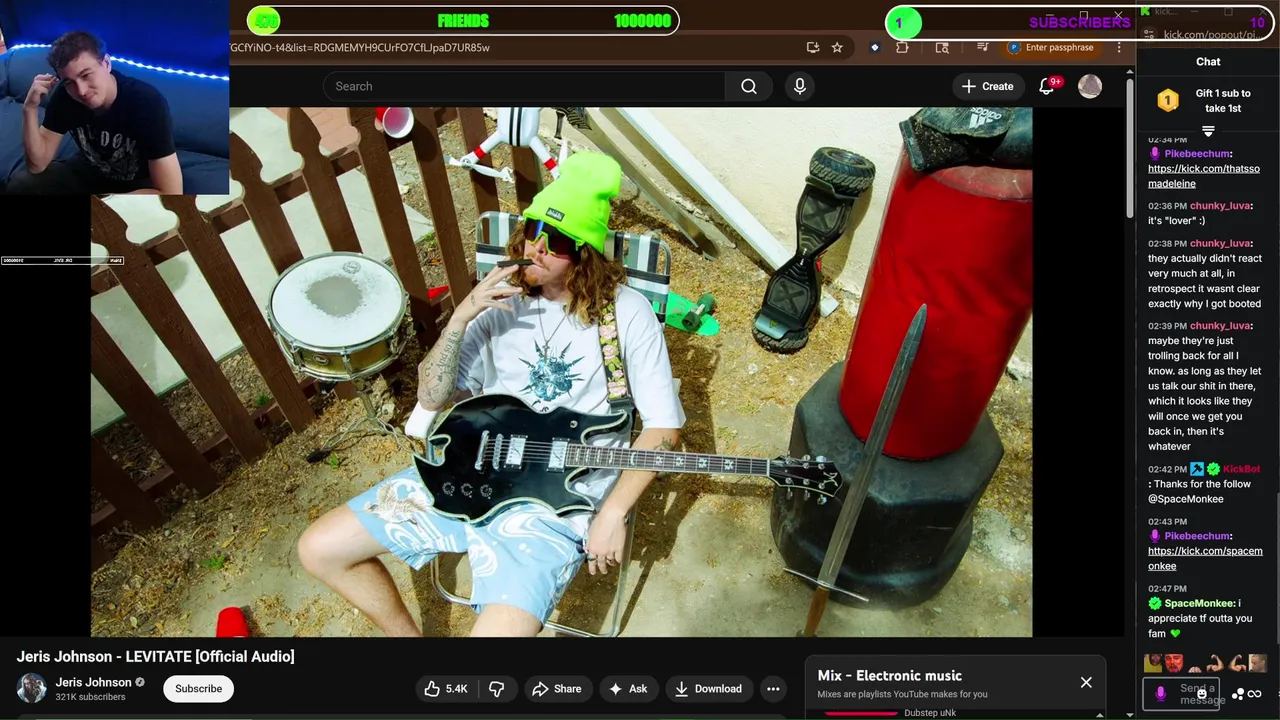Screen dimensions: 1280x720
Task: Click the Enter passphrase profile chip
Action: point(1052,47)
